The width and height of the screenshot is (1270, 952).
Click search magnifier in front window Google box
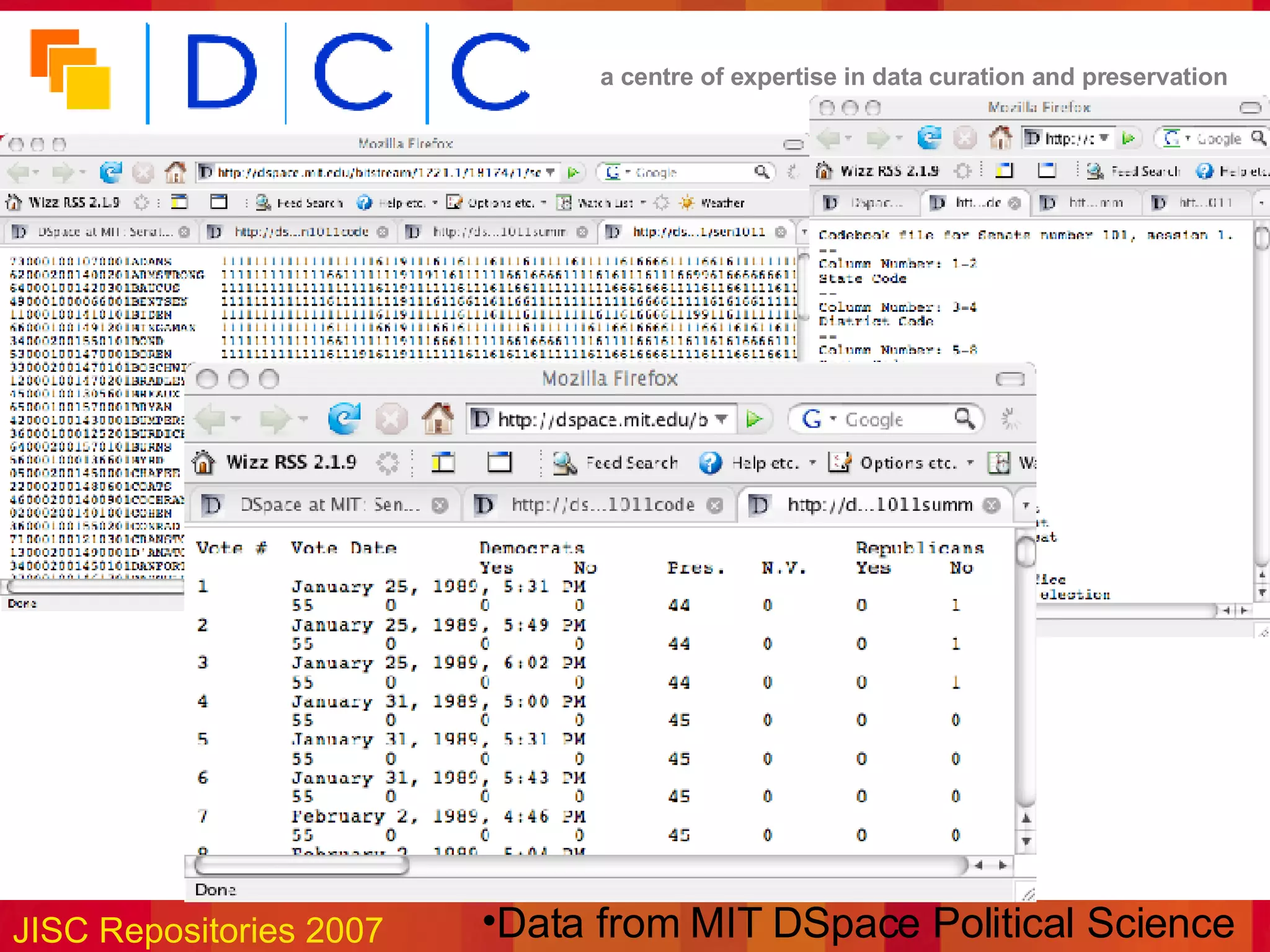[x=964, y=419]
